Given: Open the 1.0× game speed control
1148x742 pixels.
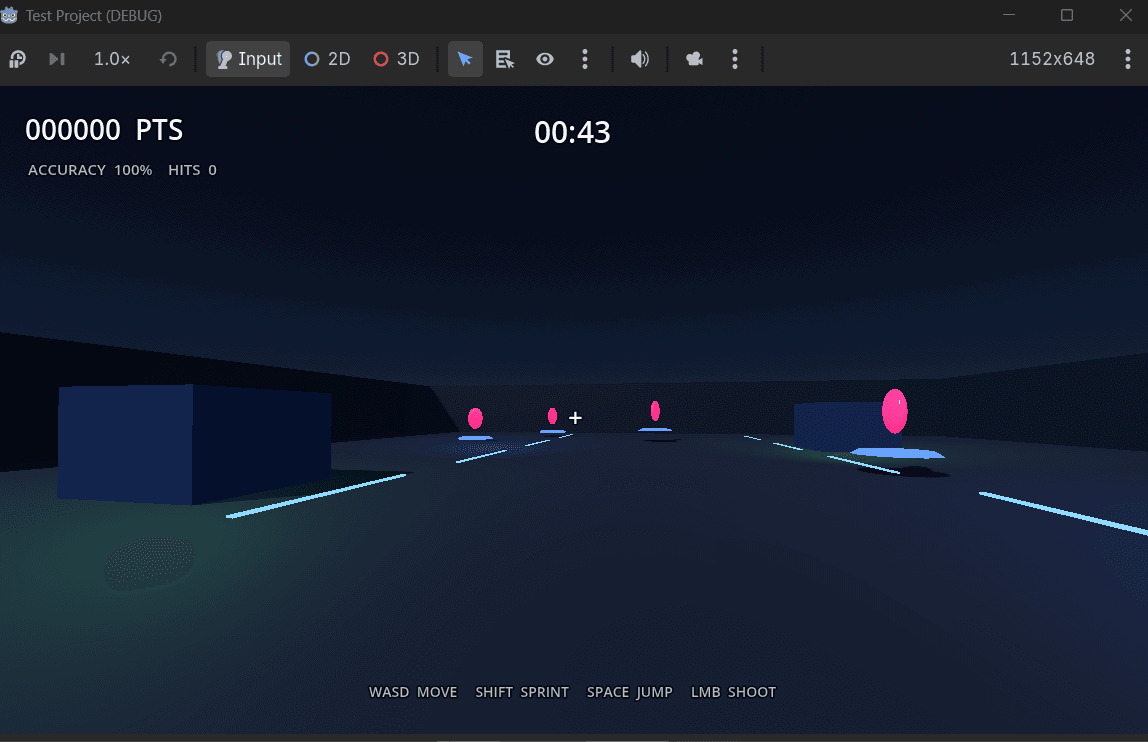Looking at the screenshot, I should click(x=112, y=59).
